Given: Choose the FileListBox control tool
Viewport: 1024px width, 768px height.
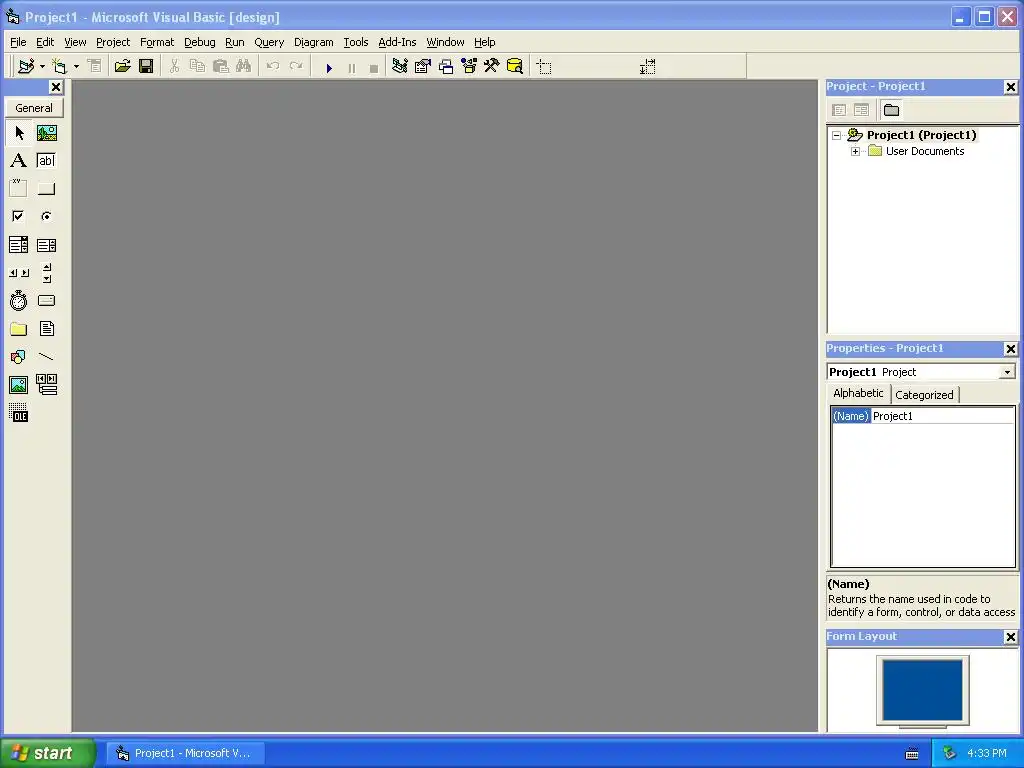Looking at the screenshot, I should pos(46,329).
